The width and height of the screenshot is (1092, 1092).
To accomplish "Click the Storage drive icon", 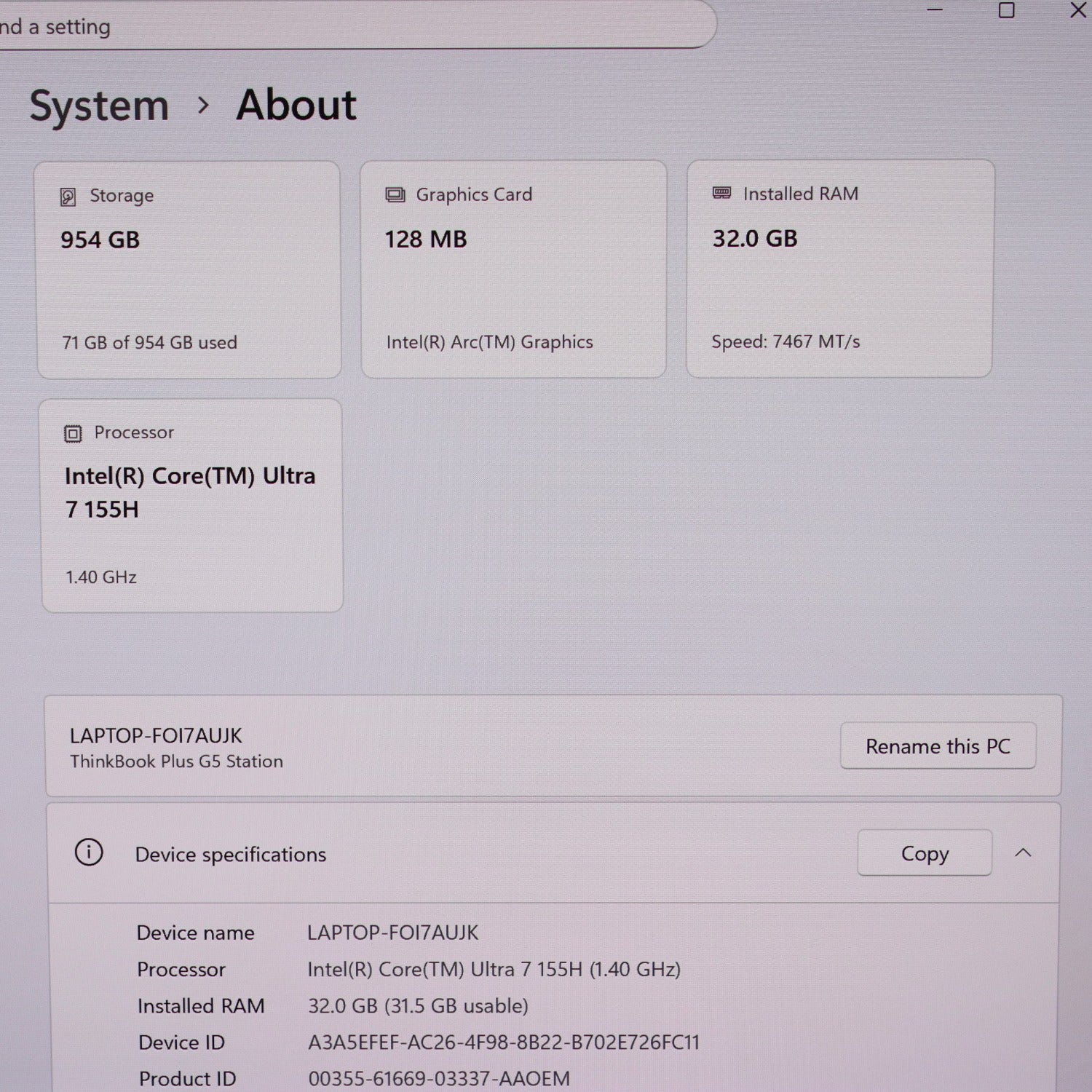I will pos(68,197).
